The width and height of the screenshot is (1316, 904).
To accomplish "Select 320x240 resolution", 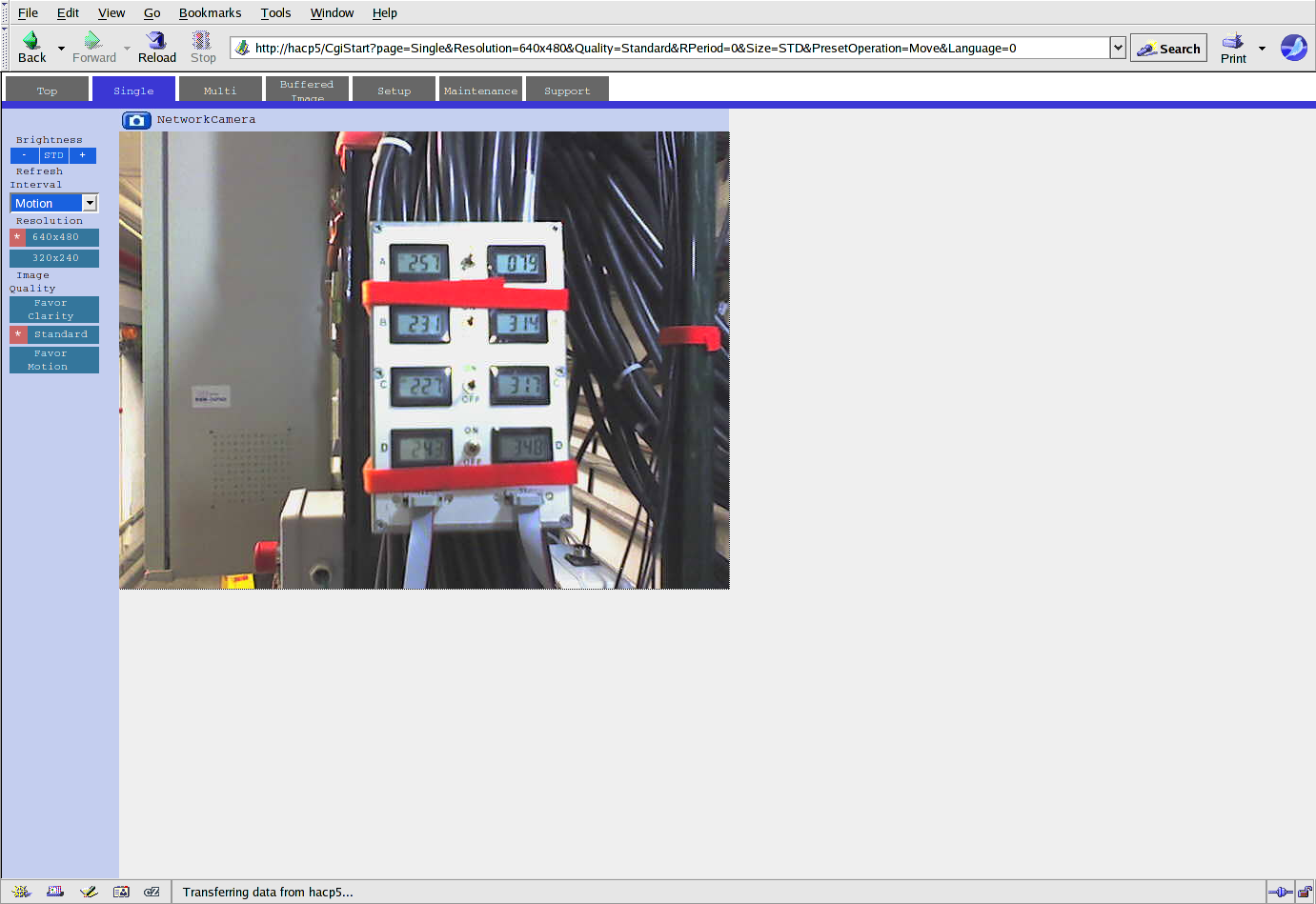I will point(54,258).
